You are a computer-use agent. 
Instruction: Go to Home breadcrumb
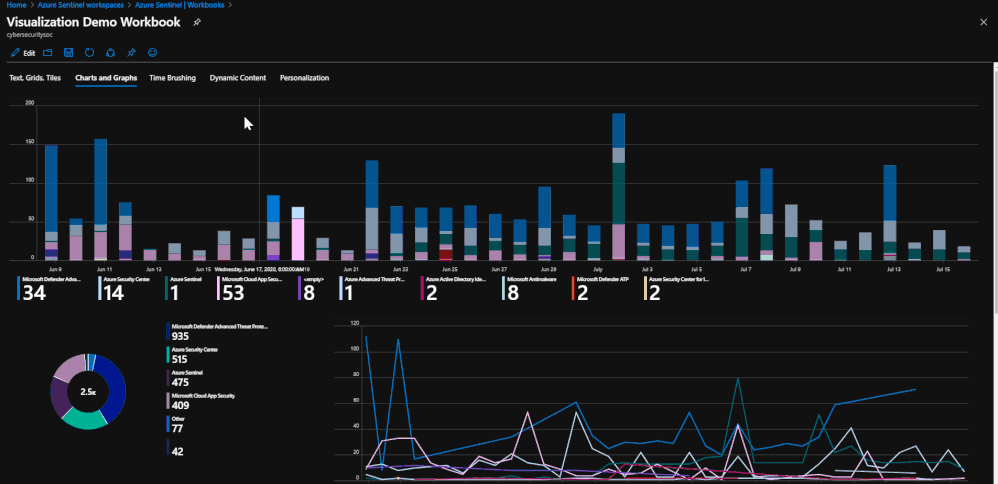point(16,4)
